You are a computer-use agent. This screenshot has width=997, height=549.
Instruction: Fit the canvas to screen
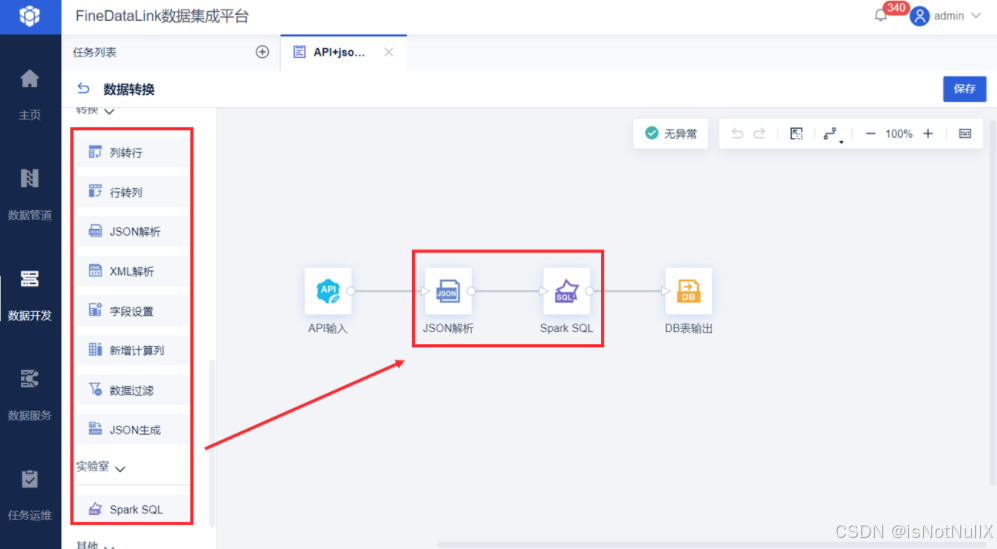796,134
